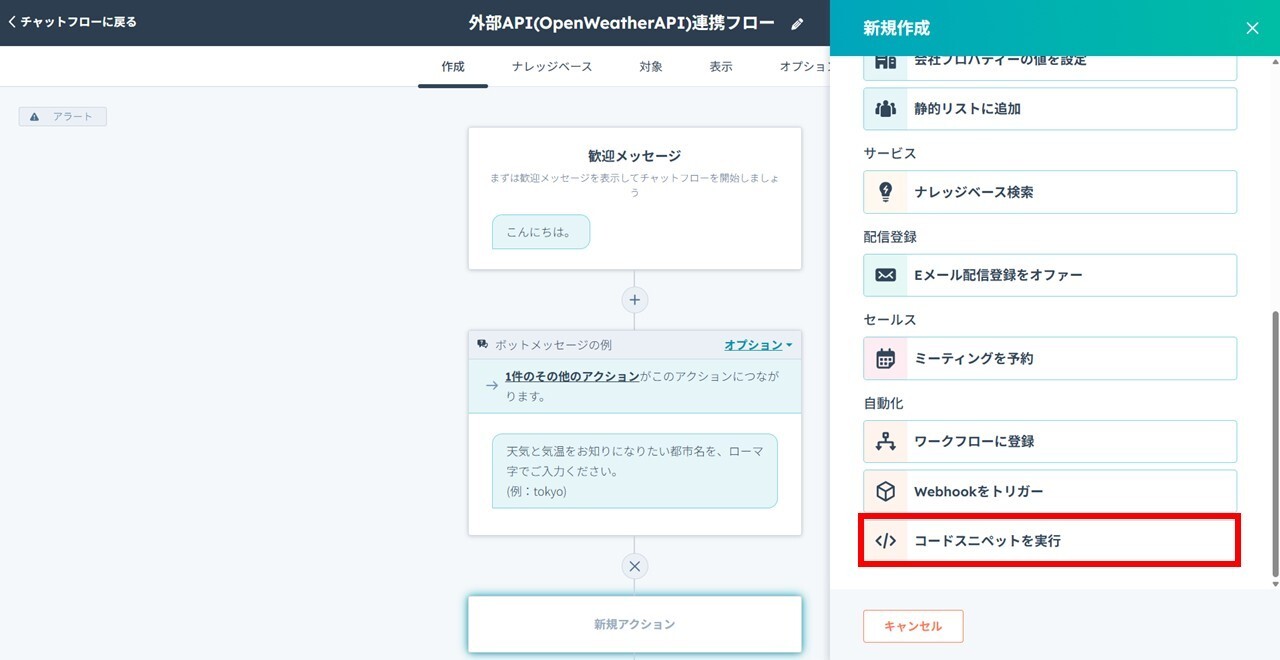Screen dimensions: 1280x660
Task: Click the plus icon below the welcome message
Action: coord(634,300)
